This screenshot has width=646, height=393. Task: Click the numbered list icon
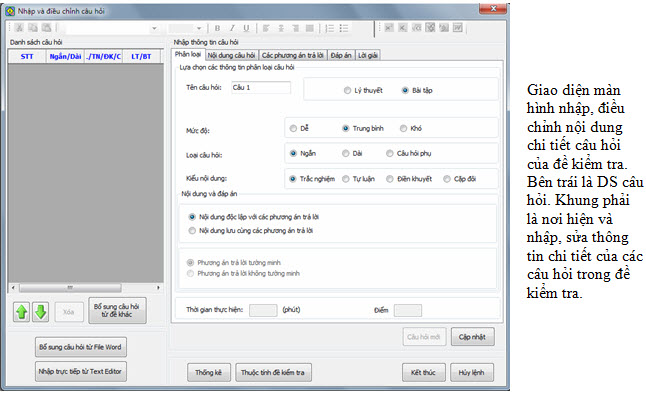point(330,28)
